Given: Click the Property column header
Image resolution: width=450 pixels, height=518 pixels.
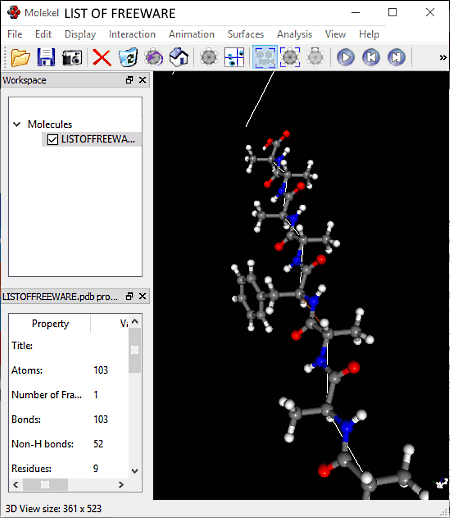Looking at the screenshot, I should pyautogui.click(x=50, y=323).
